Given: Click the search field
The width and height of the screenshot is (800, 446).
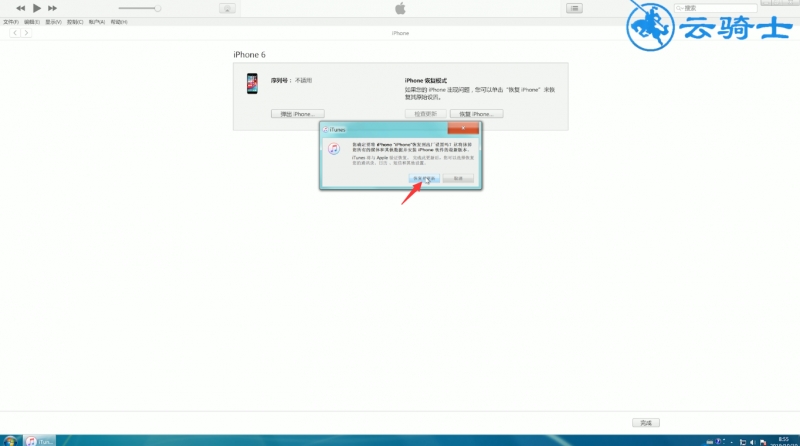Looking at the screenshot, I should [715, 8].
